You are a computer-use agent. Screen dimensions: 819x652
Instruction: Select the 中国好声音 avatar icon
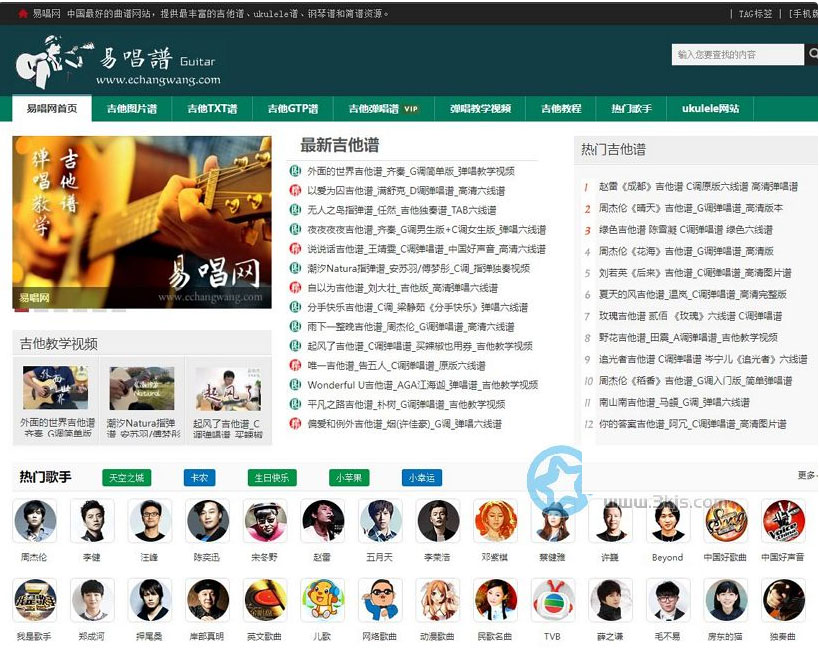click(x=783, y=521)
